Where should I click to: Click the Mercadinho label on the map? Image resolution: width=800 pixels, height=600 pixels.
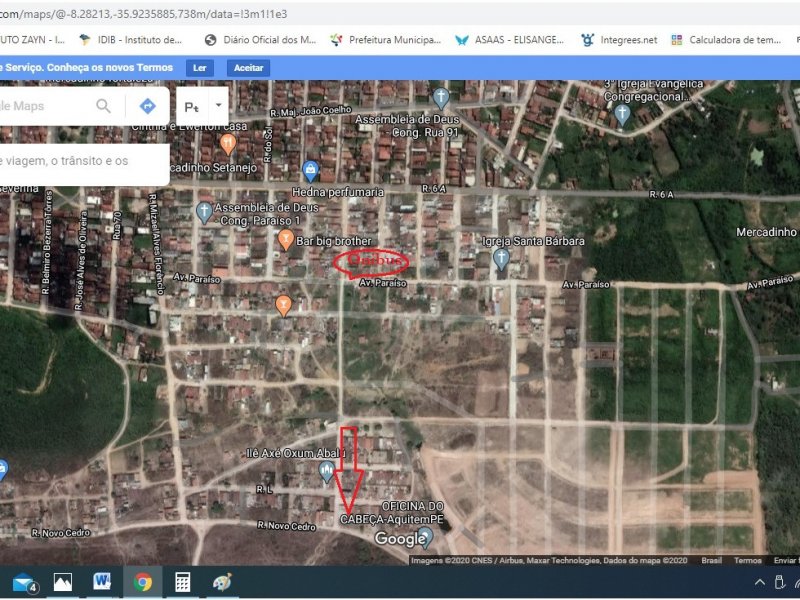(766, 232)
